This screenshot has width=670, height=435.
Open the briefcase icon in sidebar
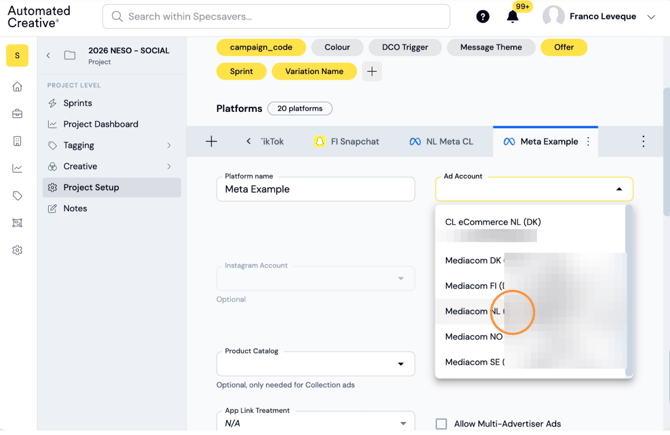click(17, 114)
